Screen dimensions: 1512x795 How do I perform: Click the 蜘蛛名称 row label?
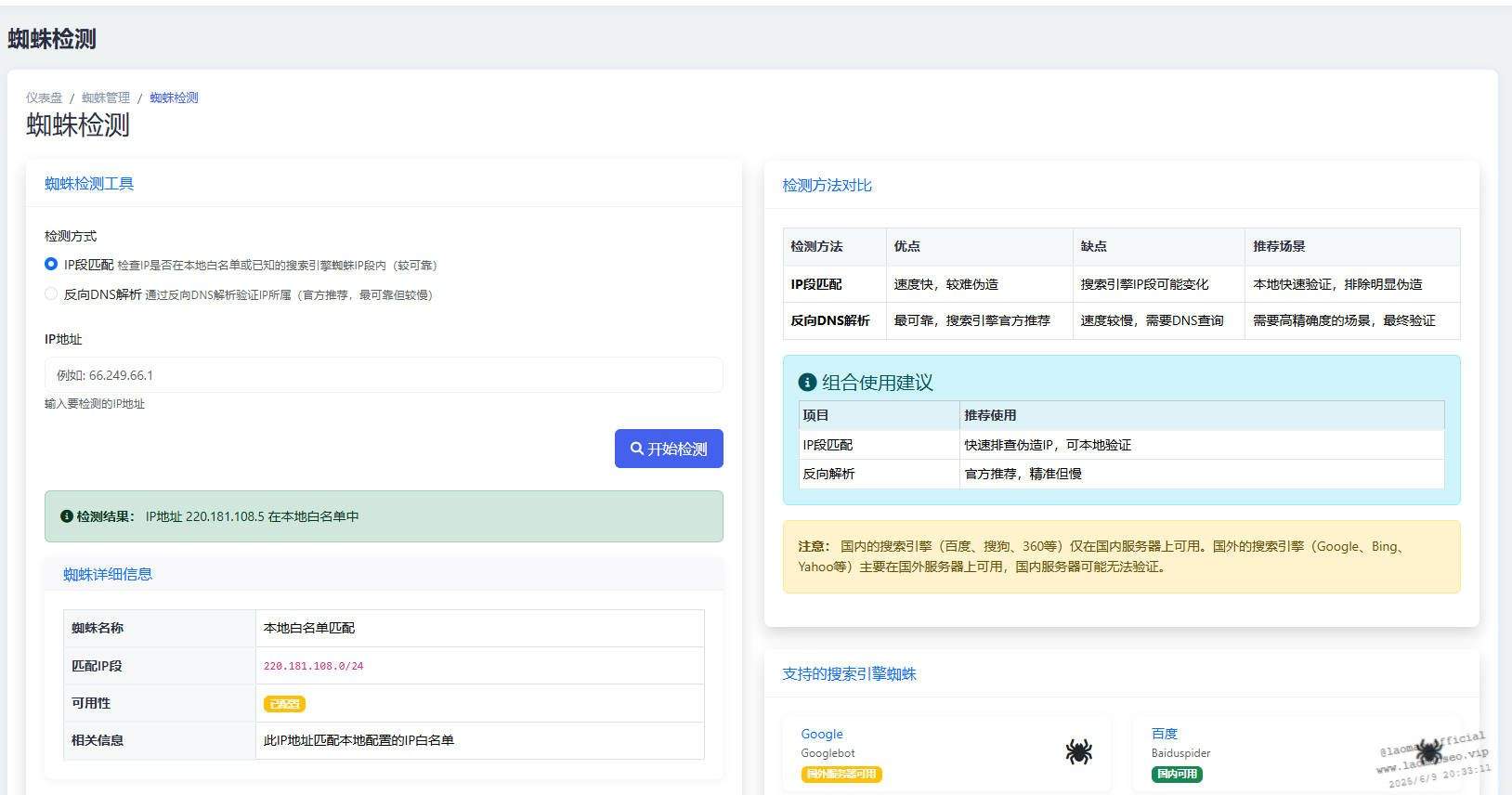(x=160, y=628)
